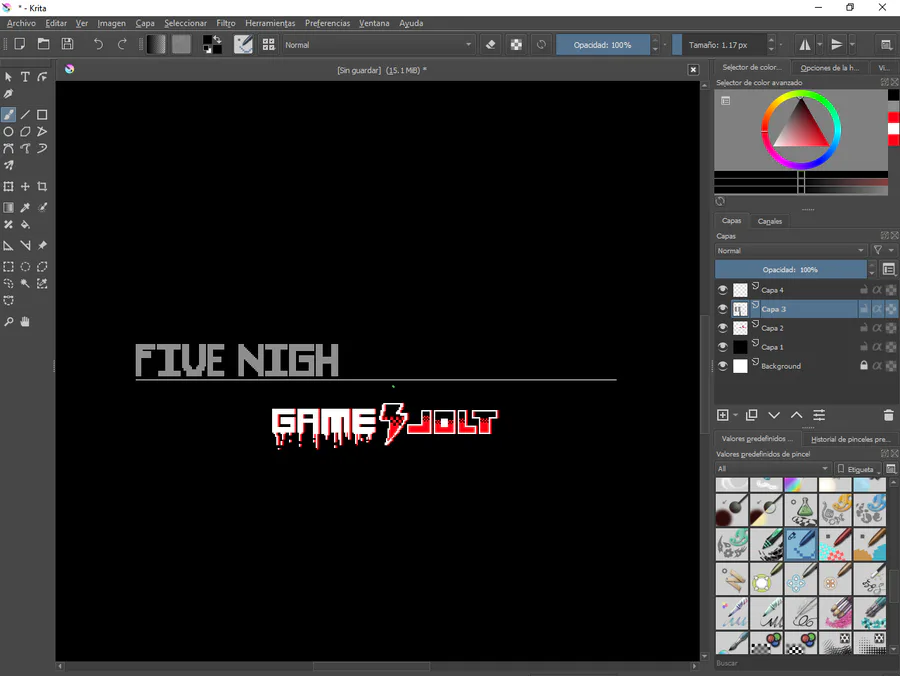This screenshot has height=676, width=900.
Task: Adjust the brush Opacidad slider
Action: click(x=603, y=45)
